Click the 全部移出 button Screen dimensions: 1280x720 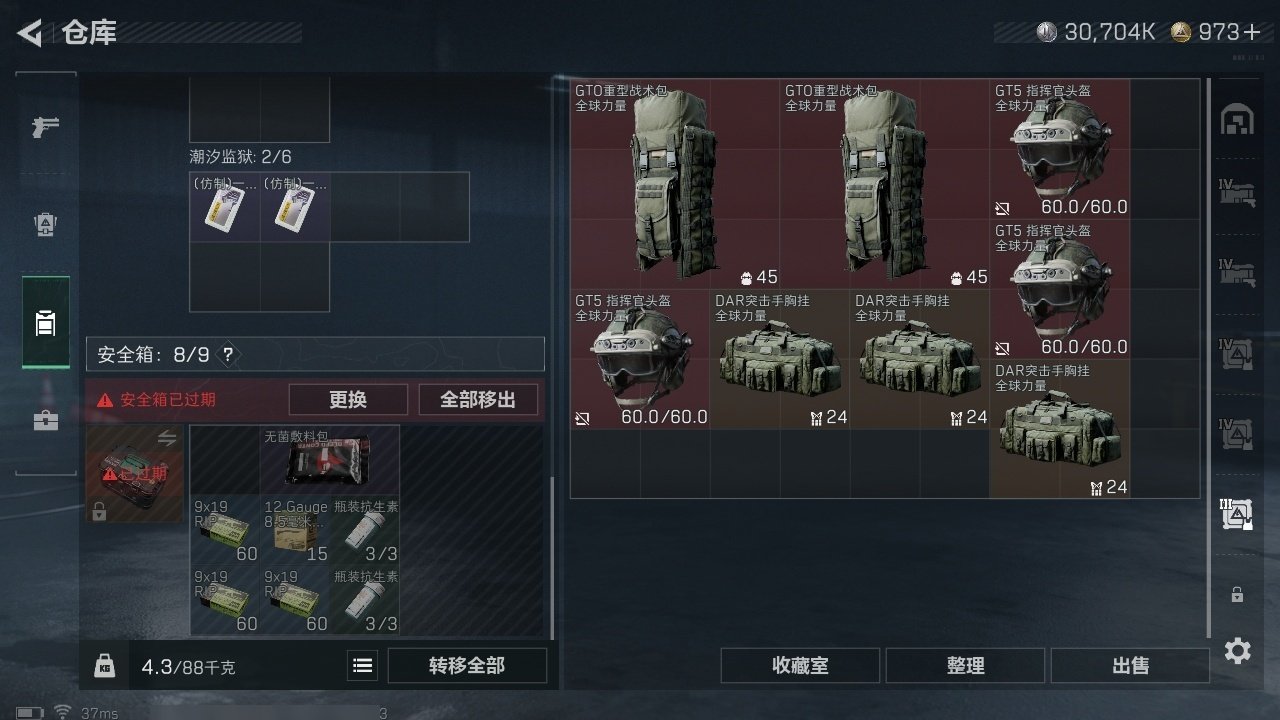click(x=478, y=399)
